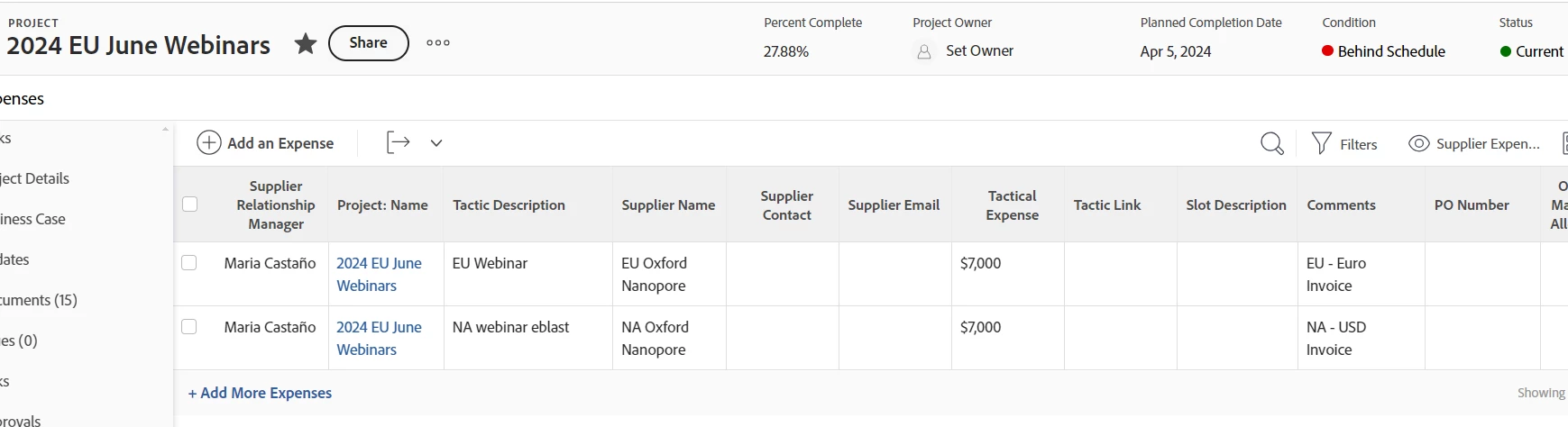This screenshot has height=427, width=1568.
Task: Click the eye icon for Supplier Expense view
Action: [1418, 143]
